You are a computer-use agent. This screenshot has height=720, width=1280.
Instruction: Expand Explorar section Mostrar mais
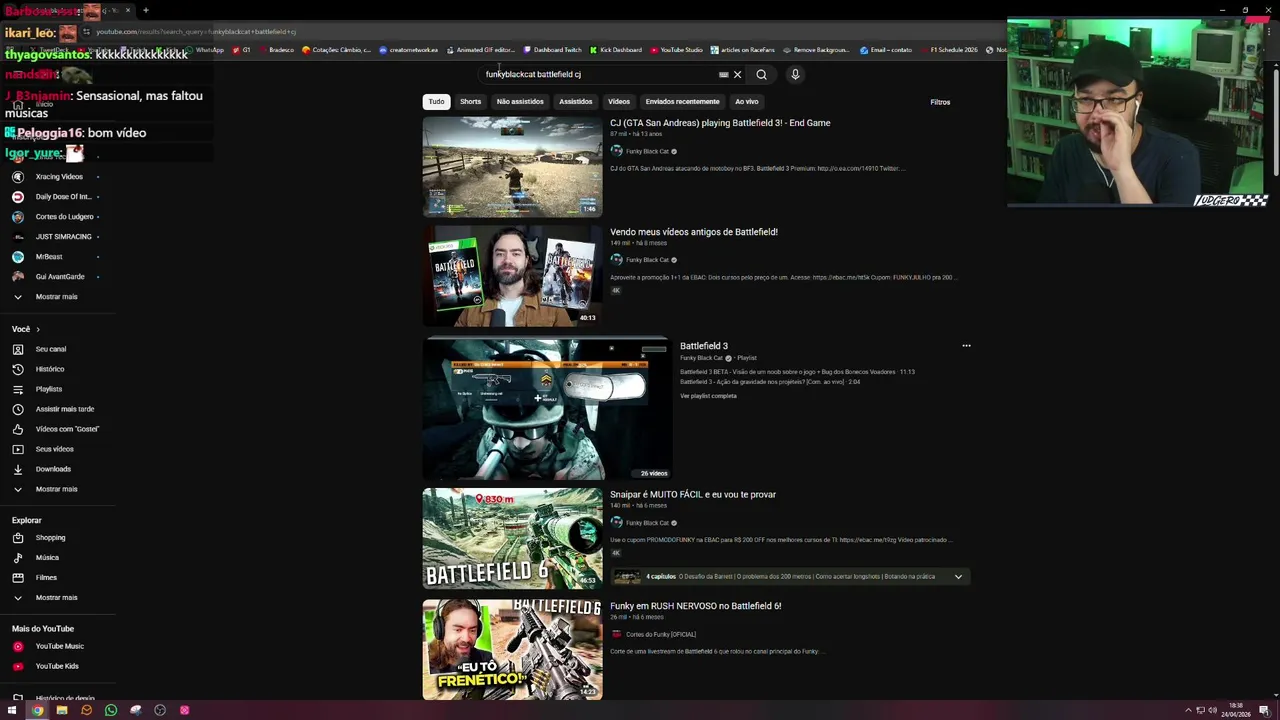56,597
